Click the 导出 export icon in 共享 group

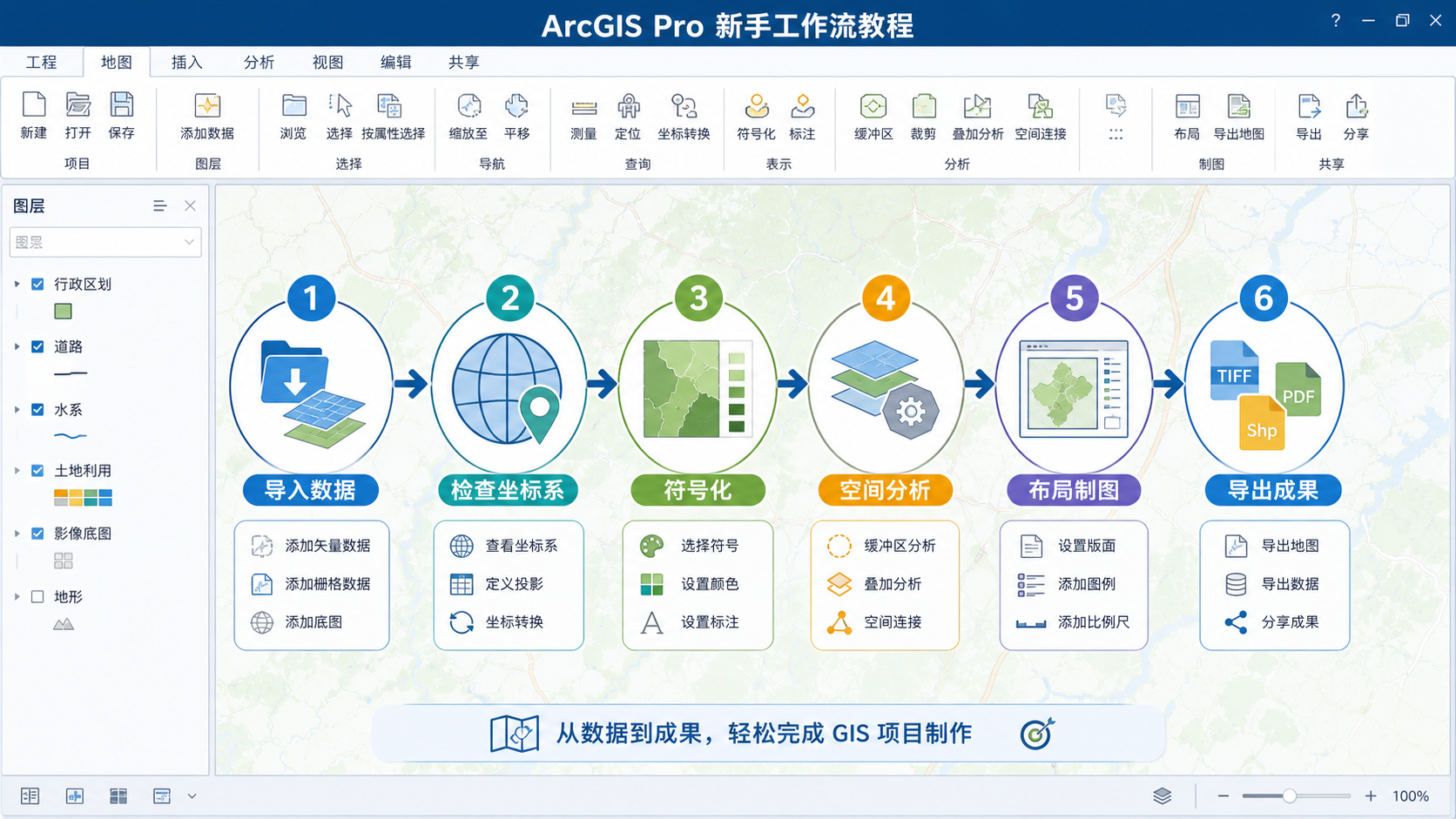click(x=1309, y=106)
